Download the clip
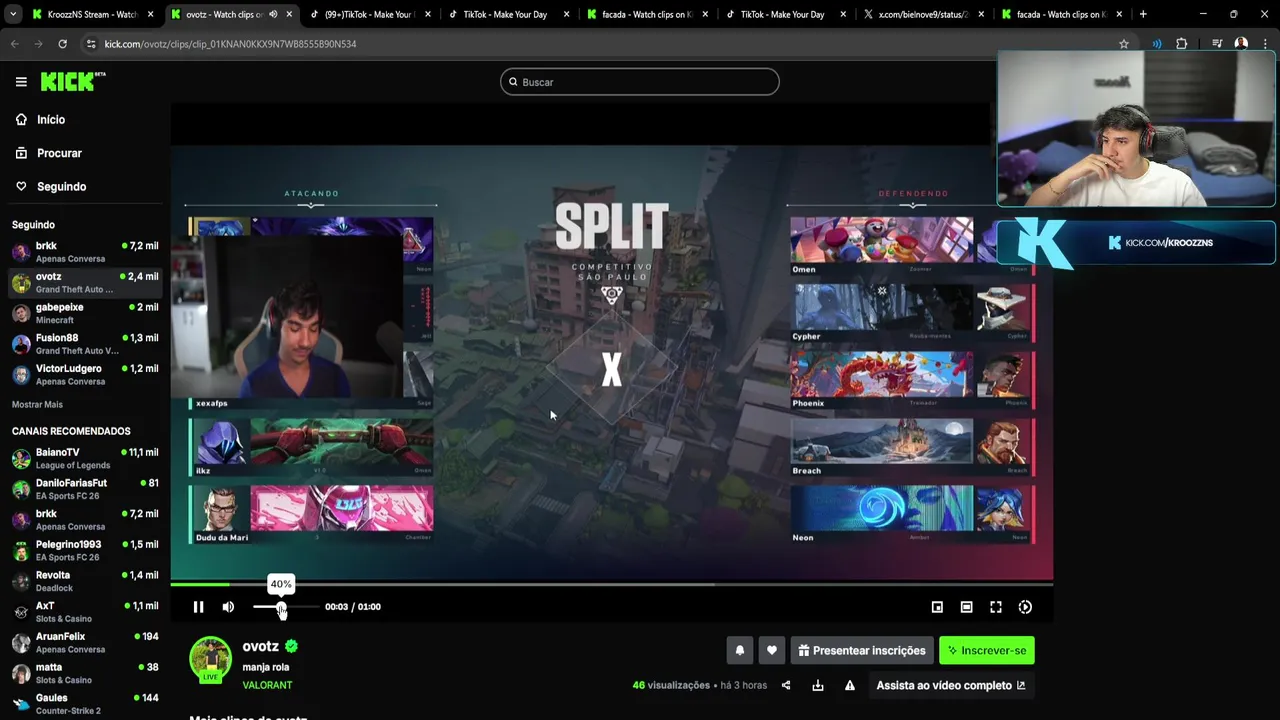Viewport: 1280px width, 720px height. tap(818, 685)
